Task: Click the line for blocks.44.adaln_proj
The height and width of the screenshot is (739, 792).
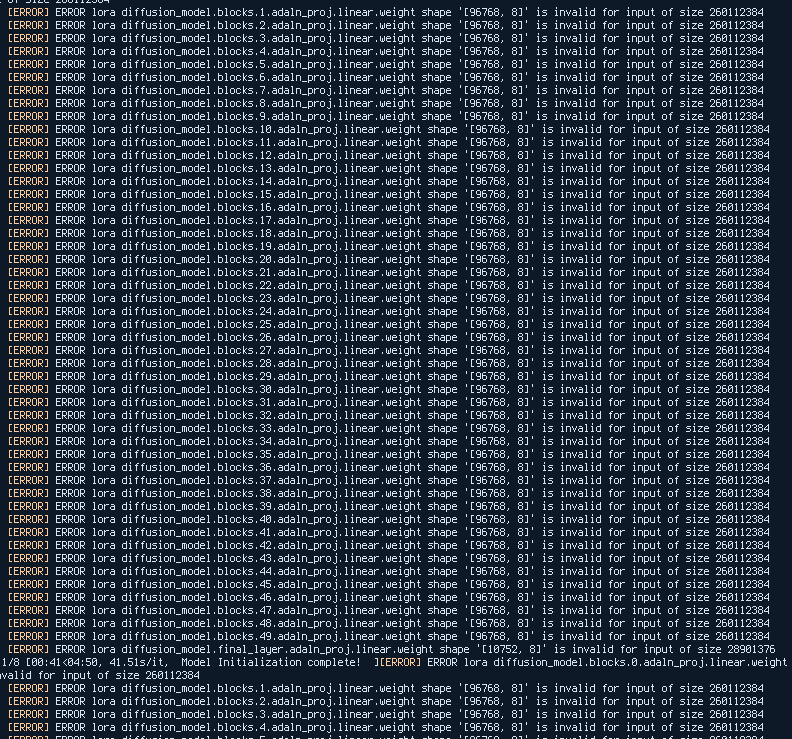Action: tap(388, 572)
